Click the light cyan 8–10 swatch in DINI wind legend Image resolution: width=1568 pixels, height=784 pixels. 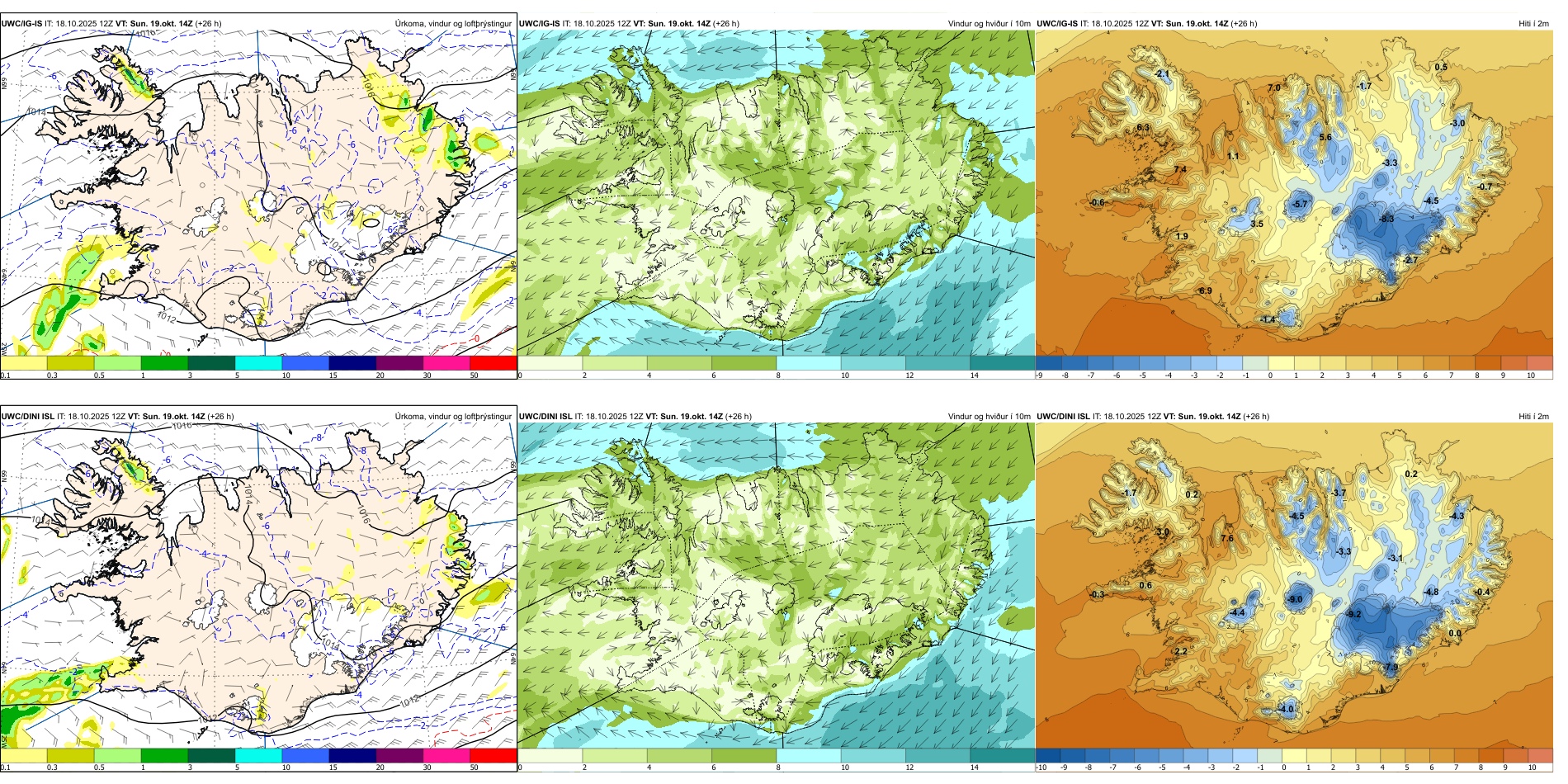(809, 755)
